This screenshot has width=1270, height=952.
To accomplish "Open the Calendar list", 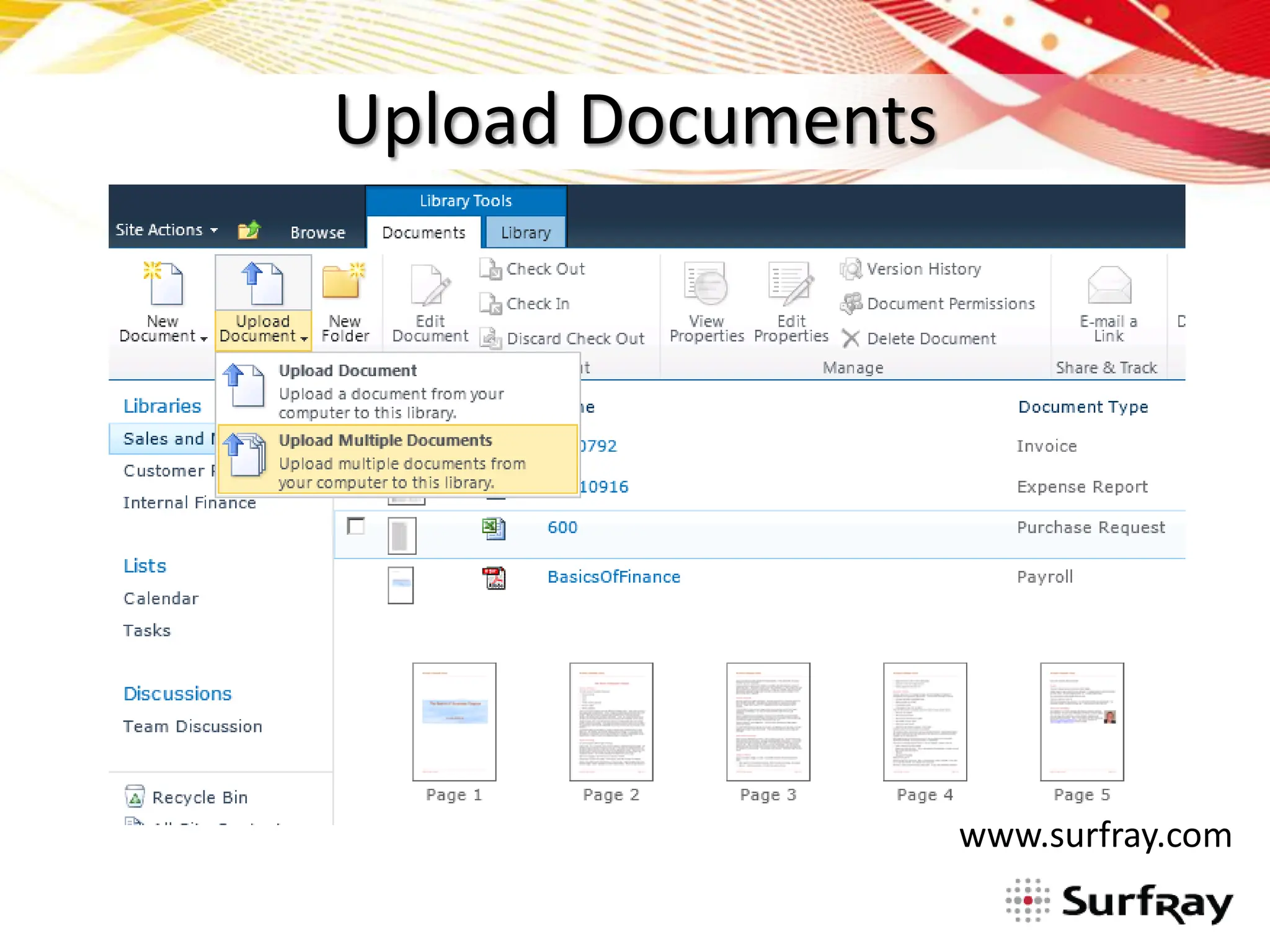I will point(161,599).
